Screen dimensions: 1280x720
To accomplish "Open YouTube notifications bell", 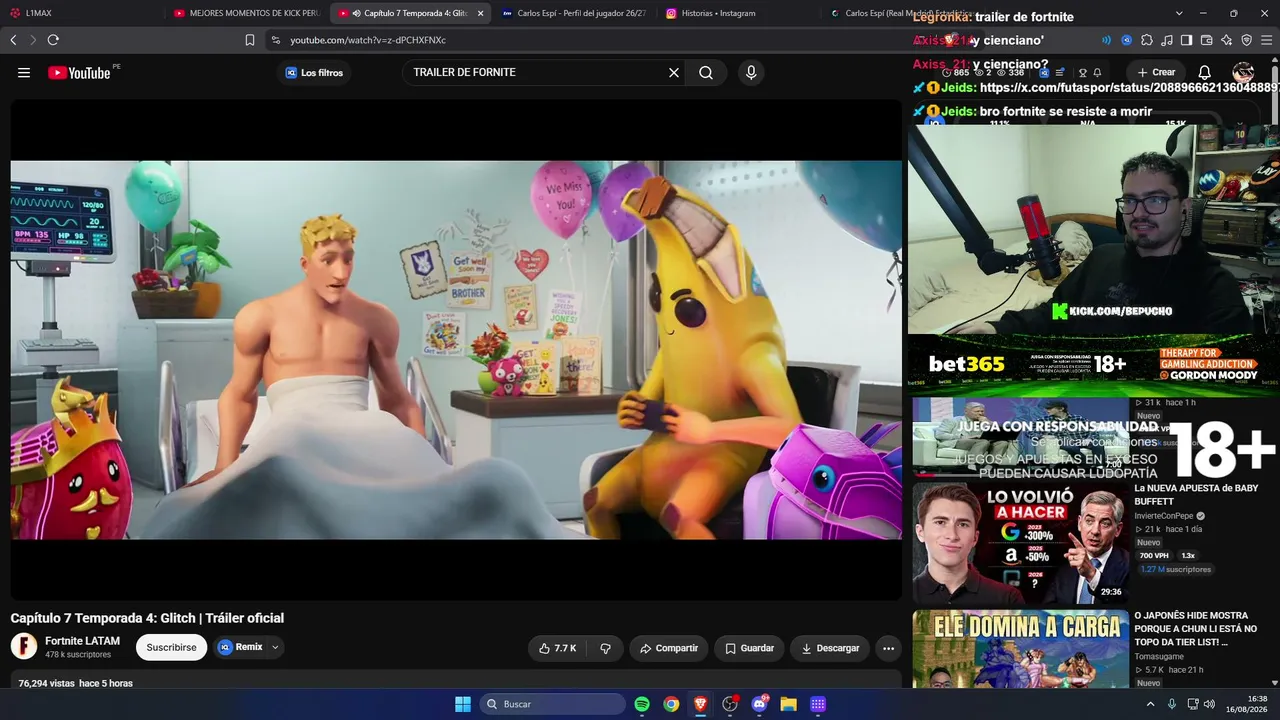I will (x=1205, y=72).
